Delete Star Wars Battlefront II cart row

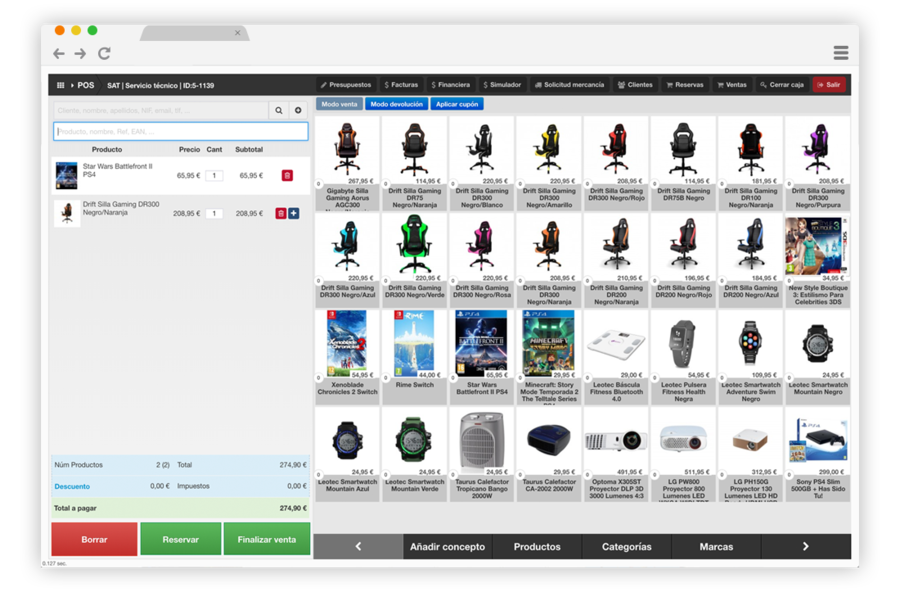pyautogui.click(x=288, y=176)
